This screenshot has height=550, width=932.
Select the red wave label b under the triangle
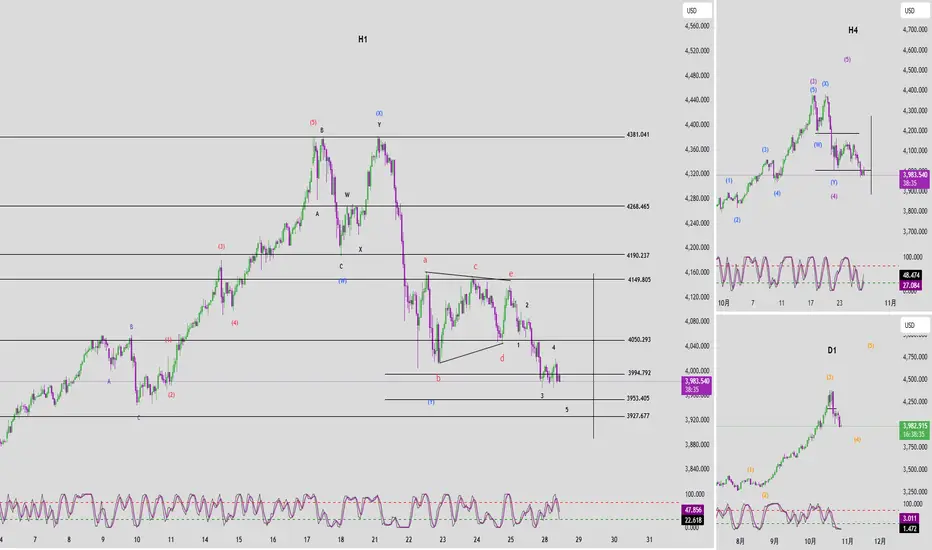coord(439,378)
